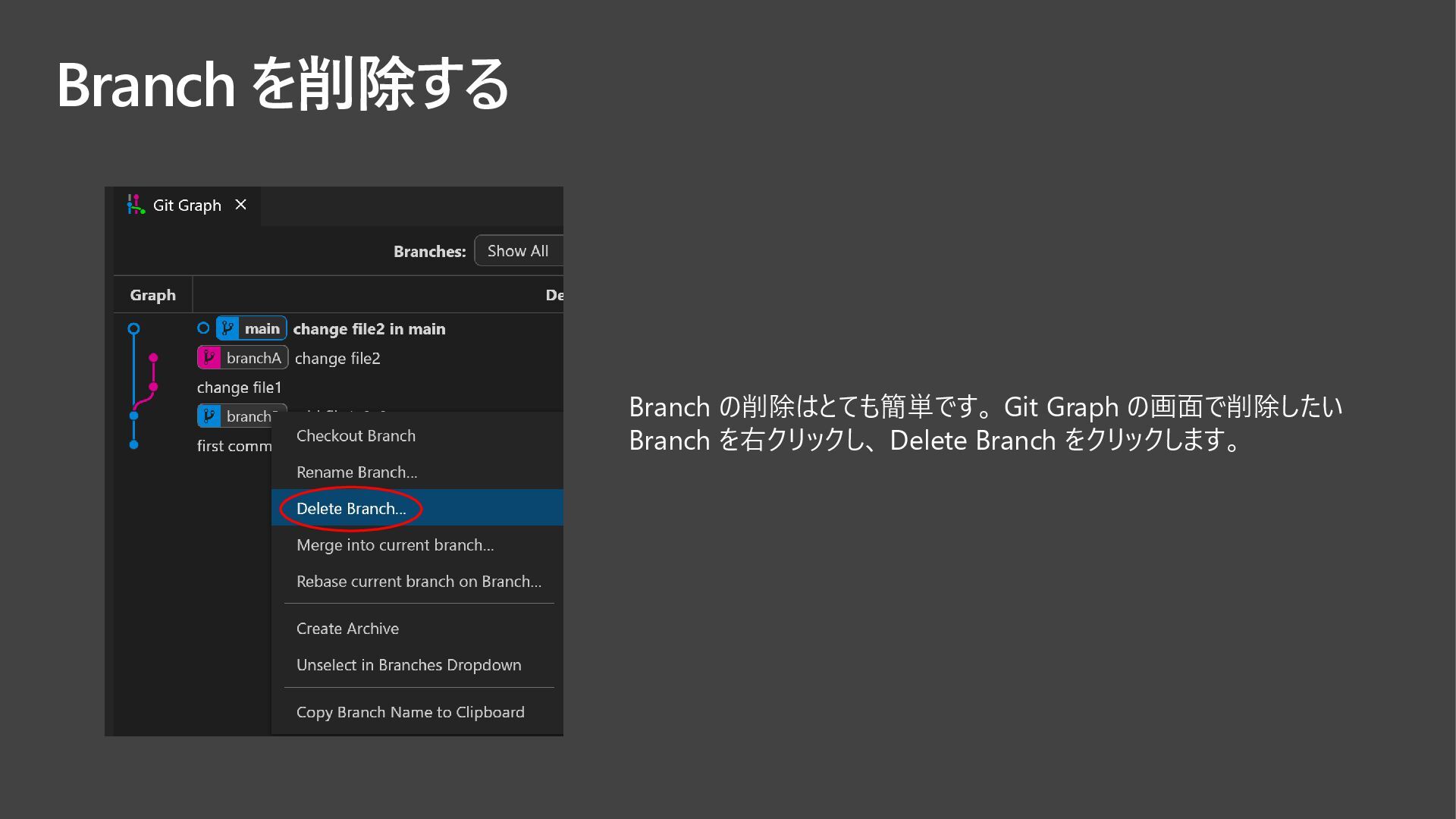Viewport: 1456px width, 819px height.
Task: Click Create Archive menu entry
Action: (x=347, y=629)
